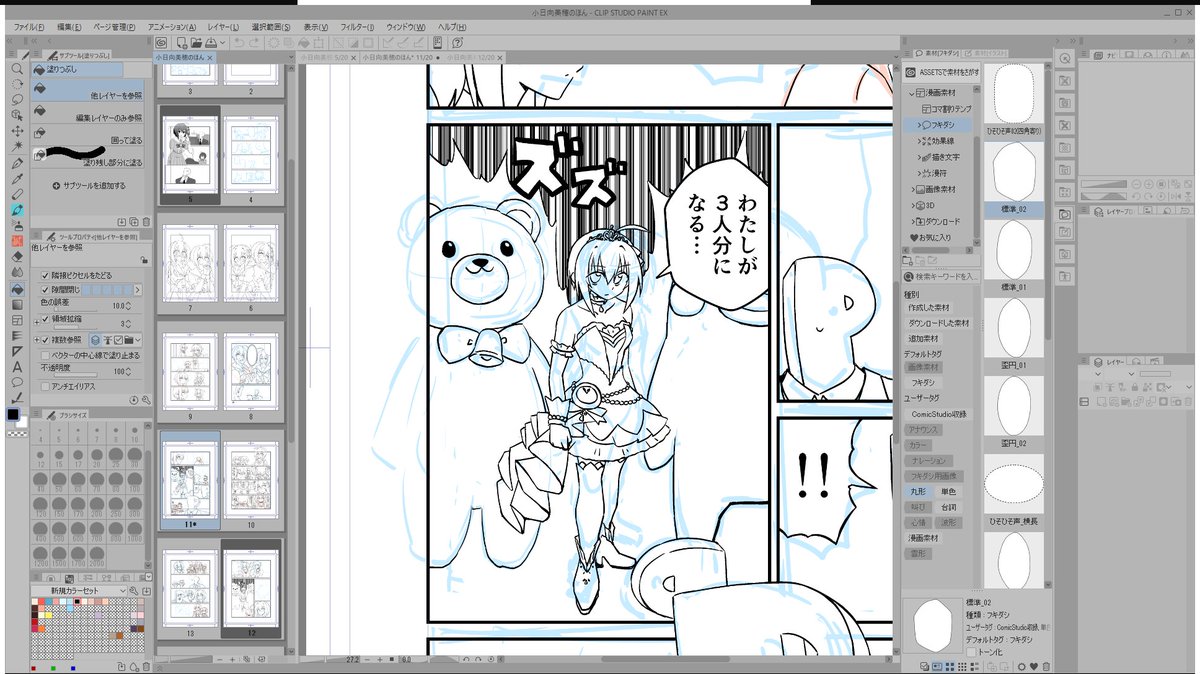Toggle トーン化 checkbox
Screen dimensions: 1200x674
[971, 651]
